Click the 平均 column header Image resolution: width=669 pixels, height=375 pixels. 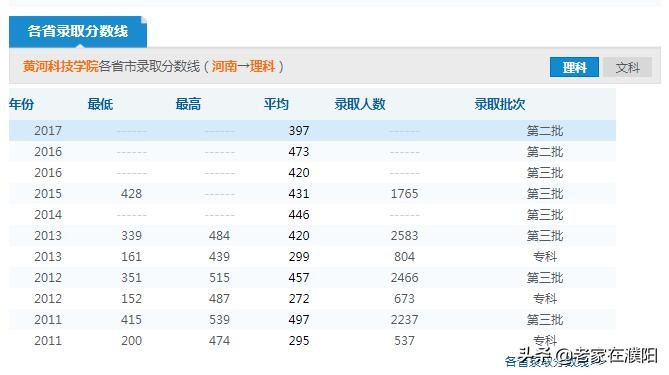coord(276,104)
